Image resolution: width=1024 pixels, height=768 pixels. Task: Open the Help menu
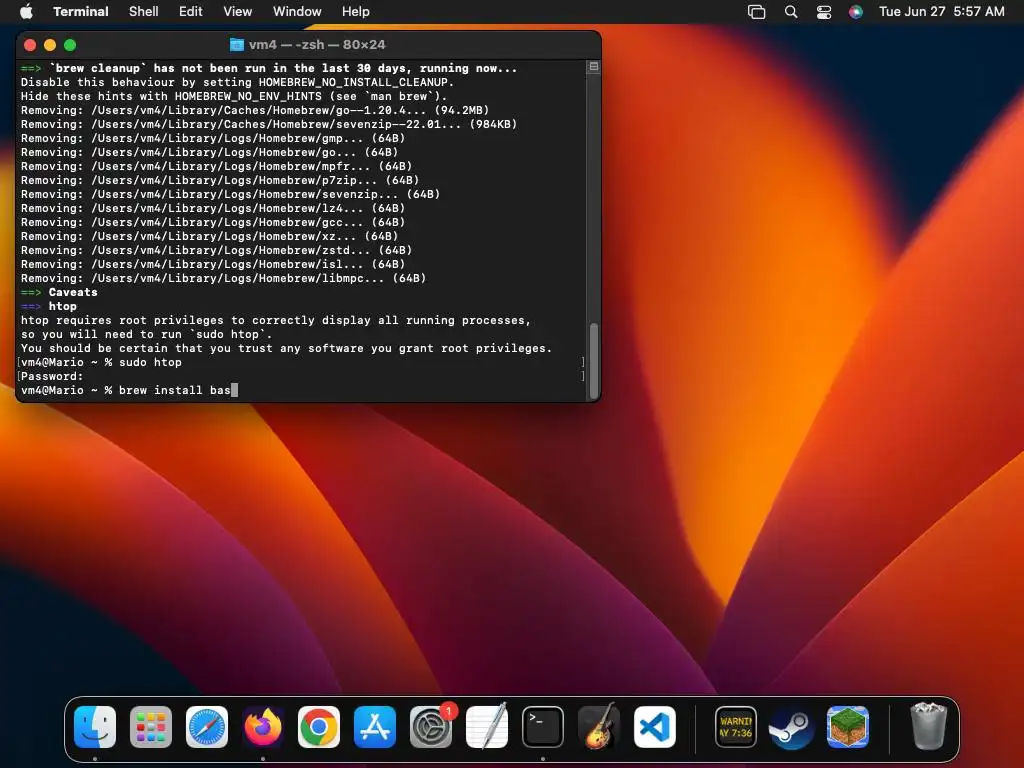[356, 12]
